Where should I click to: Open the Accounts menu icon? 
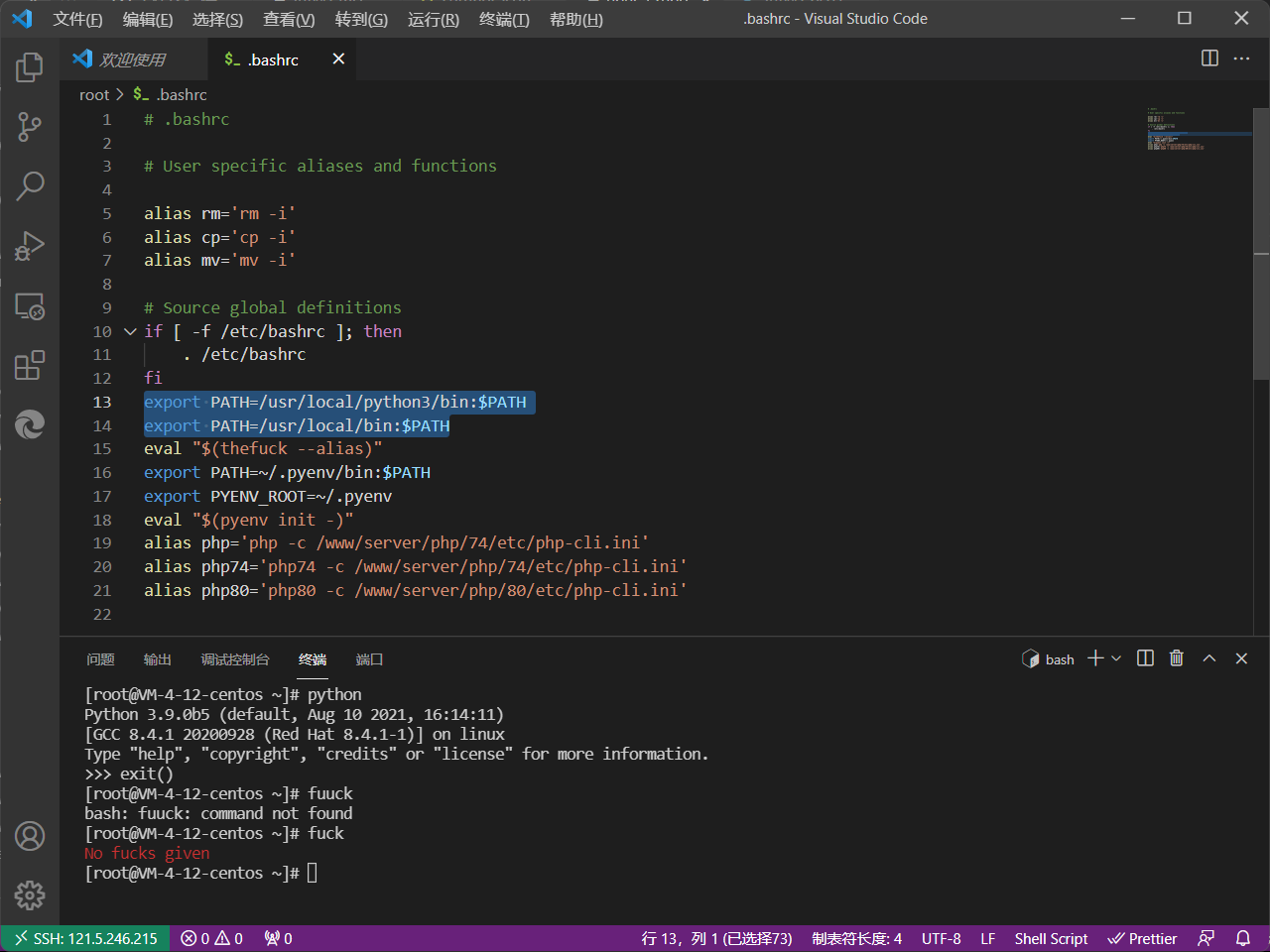point(30,836)
